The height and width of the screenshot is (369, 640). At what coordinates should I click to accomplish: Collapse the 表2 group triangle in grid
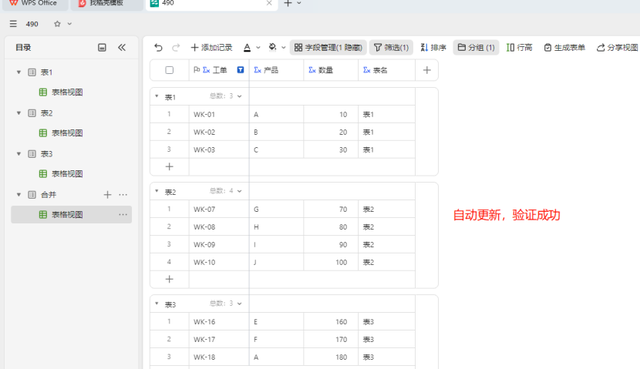tap(157, 191)
